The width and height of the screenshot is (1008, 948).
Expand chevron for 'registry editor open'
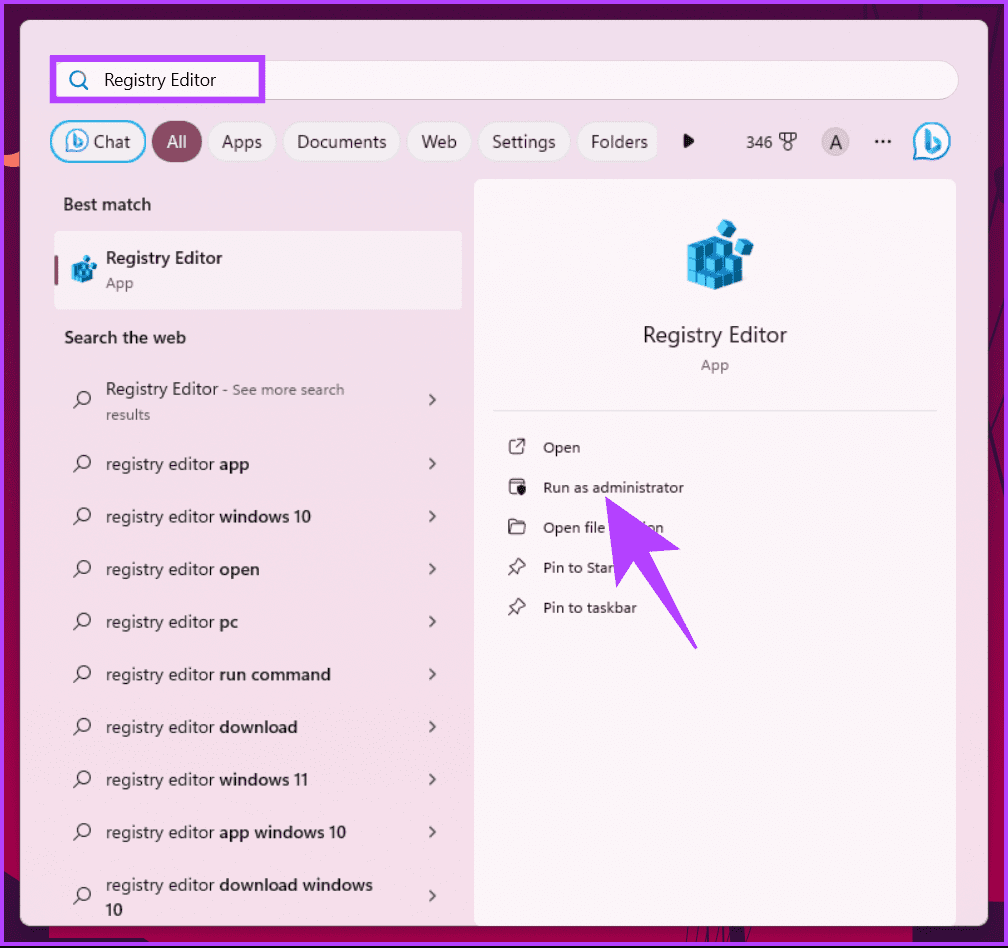pyautogui.click(x=433, y=569)
